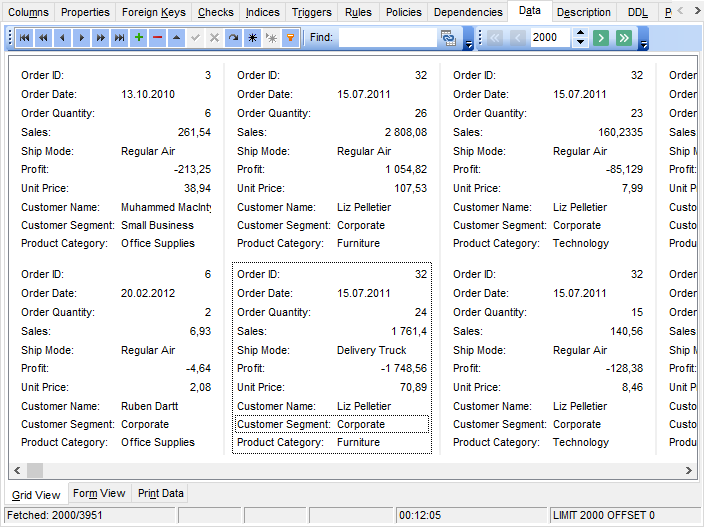Set a bookmark with the asterisk icon
Screen dimensions: 704x527
tap(252, 38)
